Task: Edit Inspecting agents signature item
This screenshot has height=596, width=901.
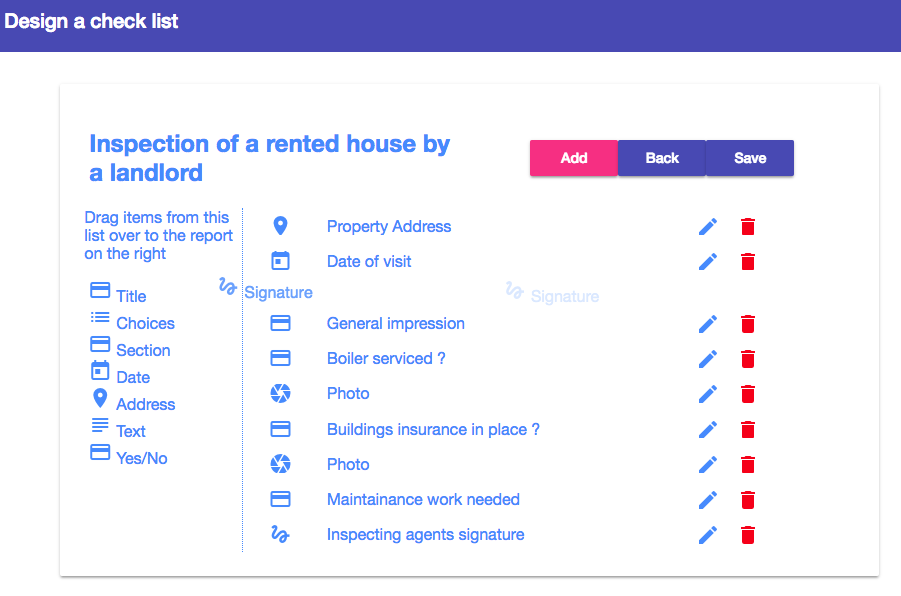Action: [707, 535]
